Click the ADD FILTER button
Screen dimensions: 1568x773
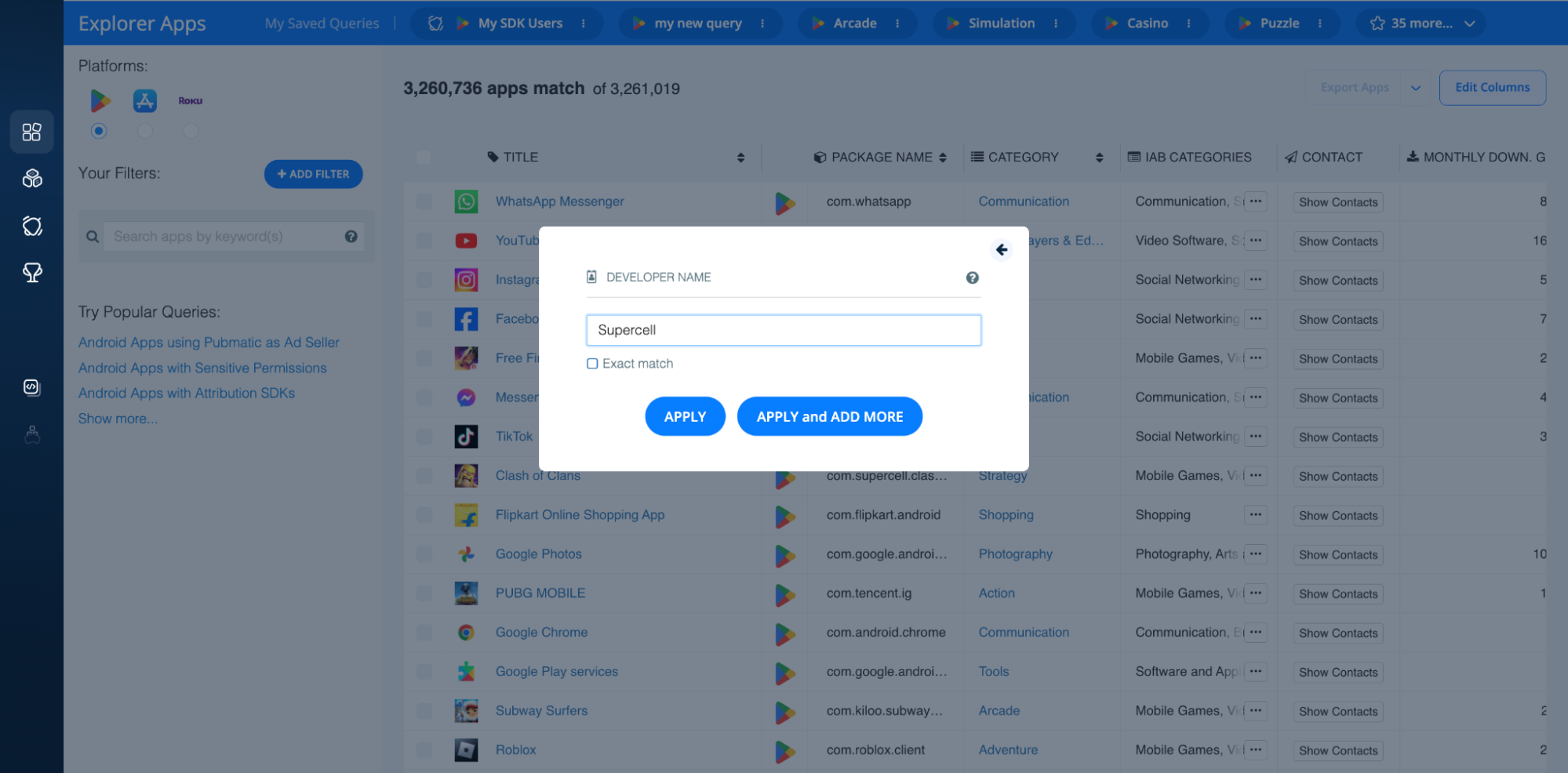[x=313, y=174]
